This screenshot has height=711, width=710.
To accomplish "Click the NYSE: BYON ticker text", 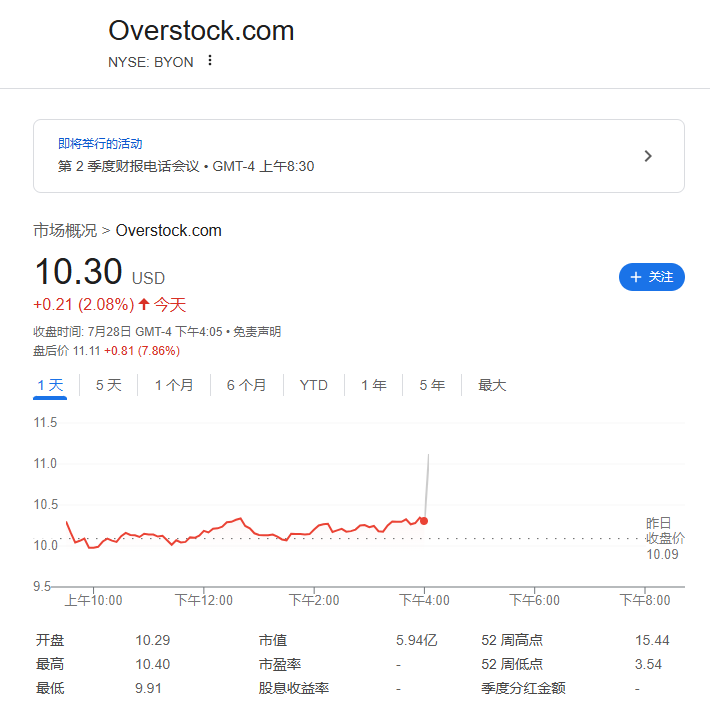I will (x=151, y=62).
